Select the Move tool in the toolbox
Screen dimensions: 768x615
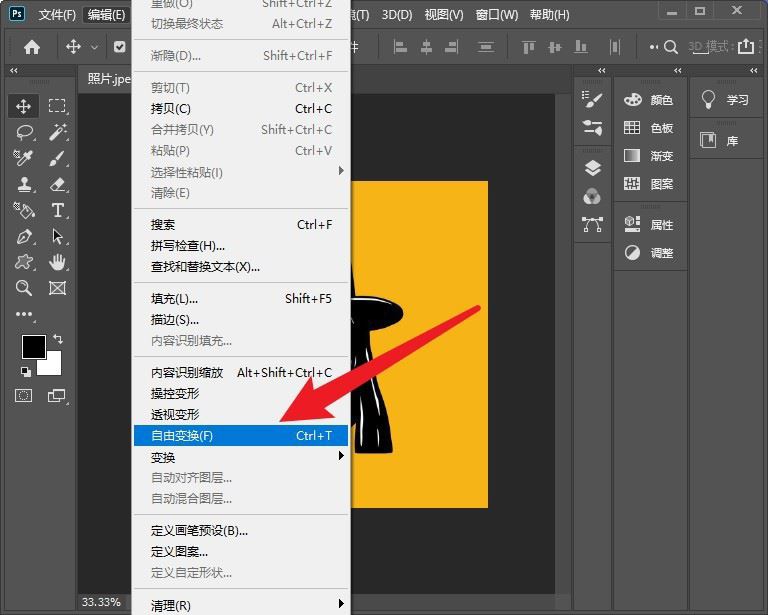(x=24, y=106)
